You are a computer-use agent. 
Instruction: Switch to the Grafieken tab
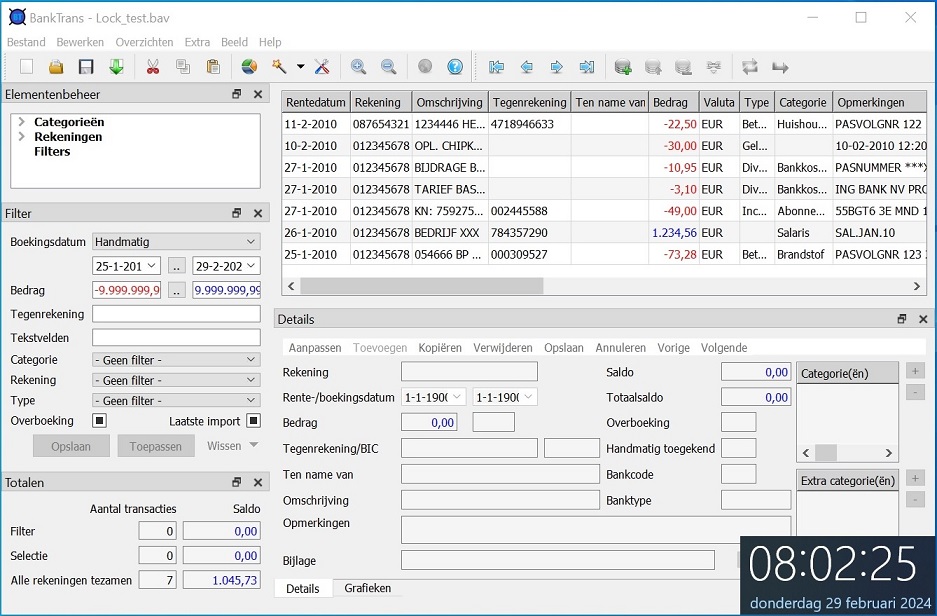click(x=368, y=588)
